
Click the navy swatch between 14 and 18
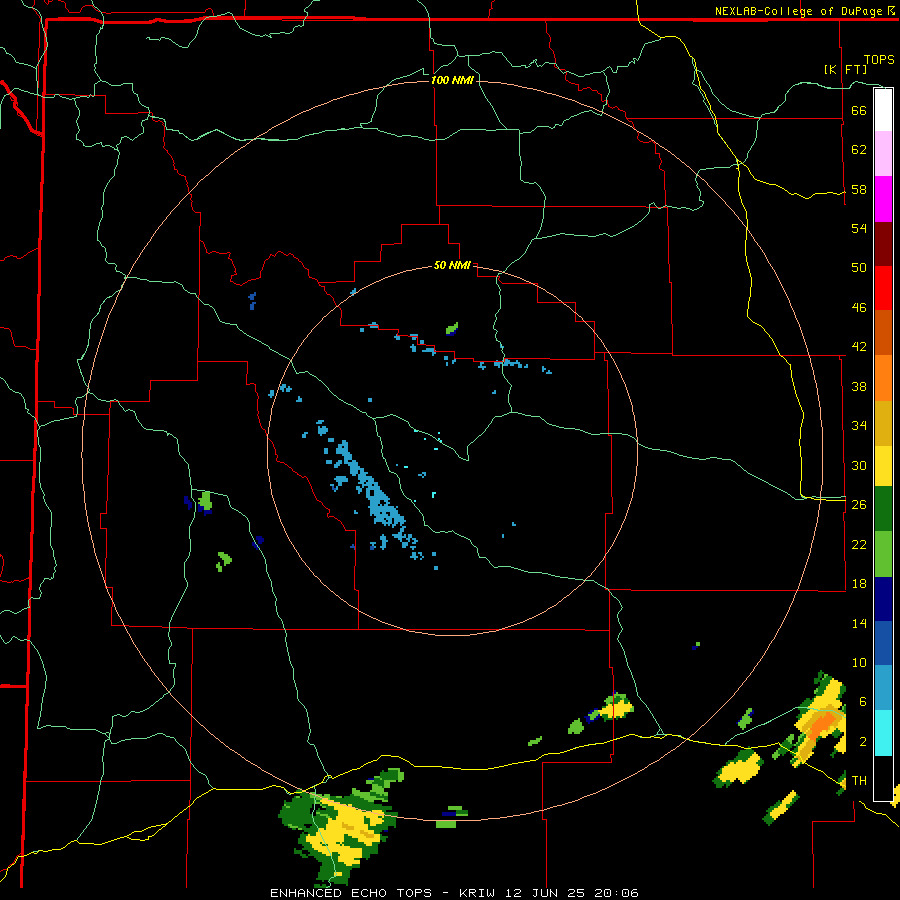click(883, 599)
